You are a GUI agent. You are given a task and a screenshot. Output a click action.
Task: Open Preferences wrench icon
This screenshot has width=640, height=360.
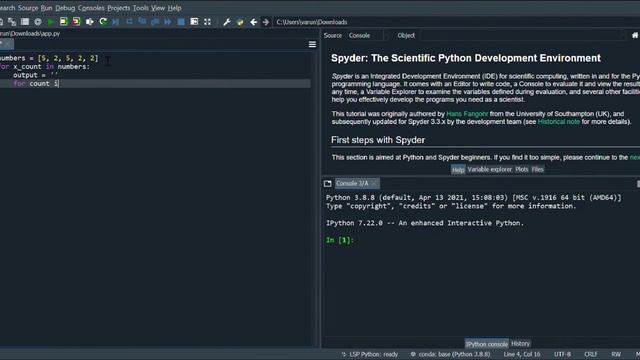click(227, 22)
